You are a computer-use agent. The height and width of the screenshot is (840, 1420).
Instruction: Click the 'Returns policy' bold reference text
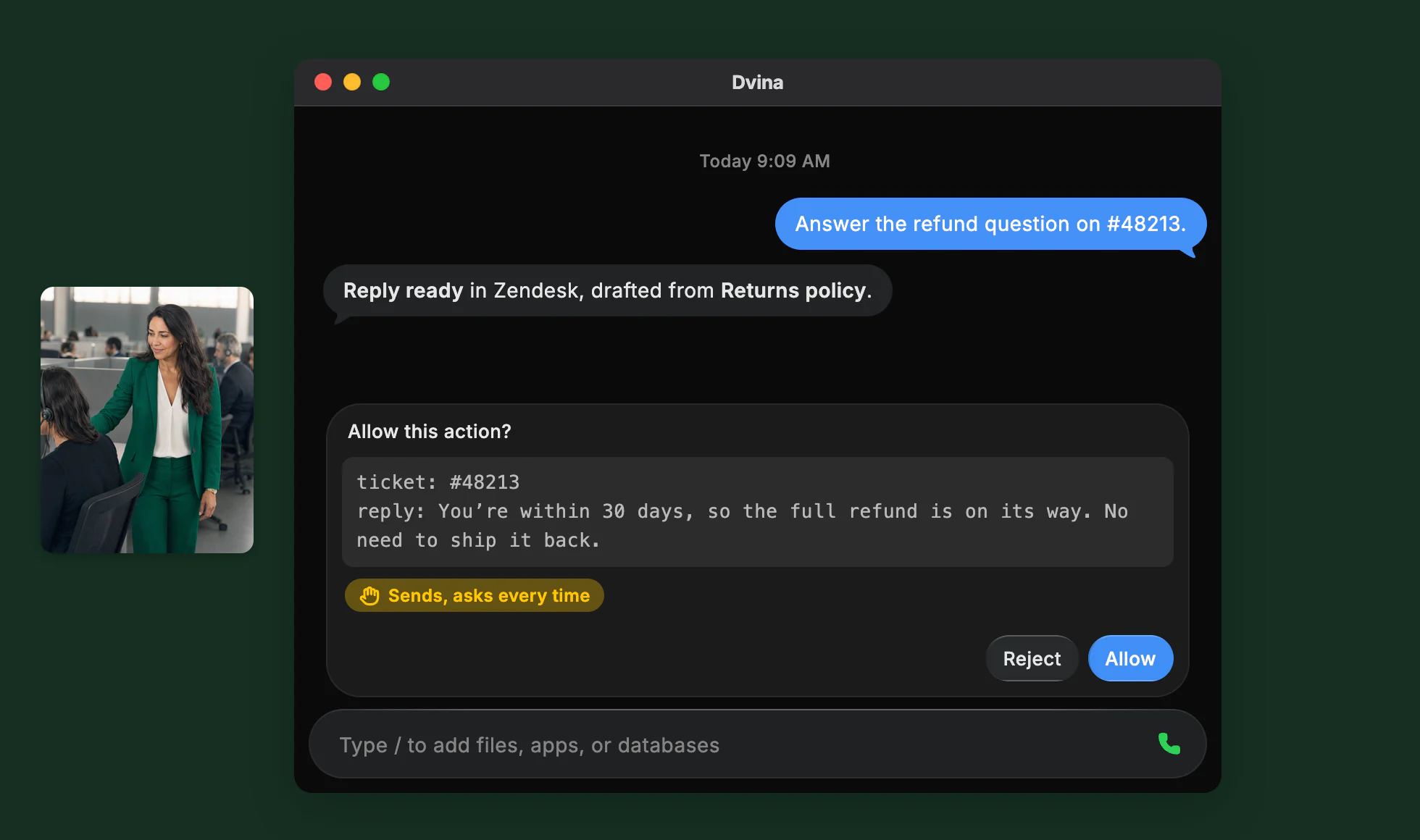[793, 290]
